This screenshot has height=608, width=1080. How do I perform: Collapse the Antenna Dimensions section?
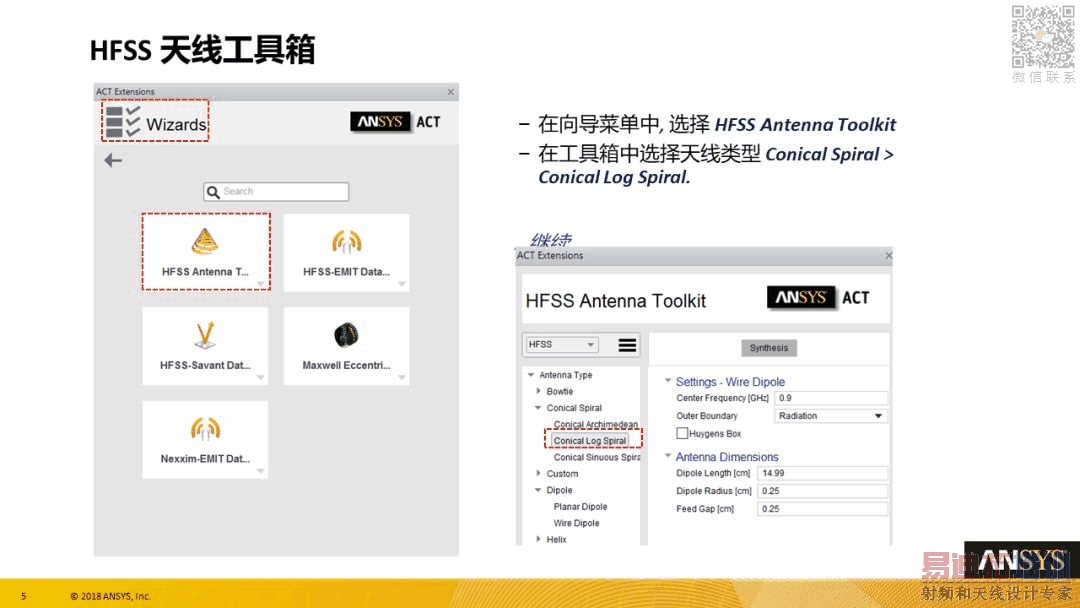pos(667,455)
